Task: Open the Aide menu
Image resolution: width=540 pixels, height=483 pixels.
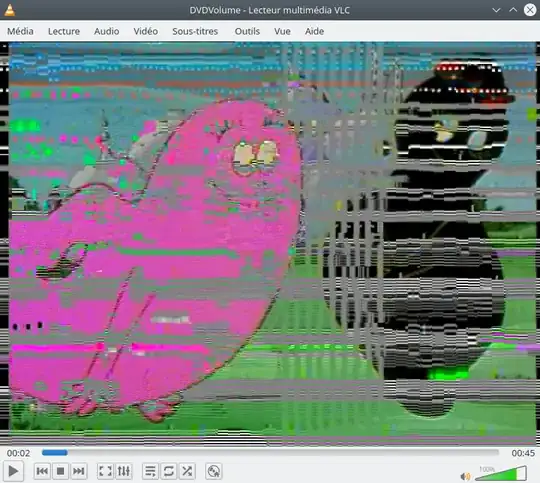Action: pyautogui.click(x=314, y=31)
